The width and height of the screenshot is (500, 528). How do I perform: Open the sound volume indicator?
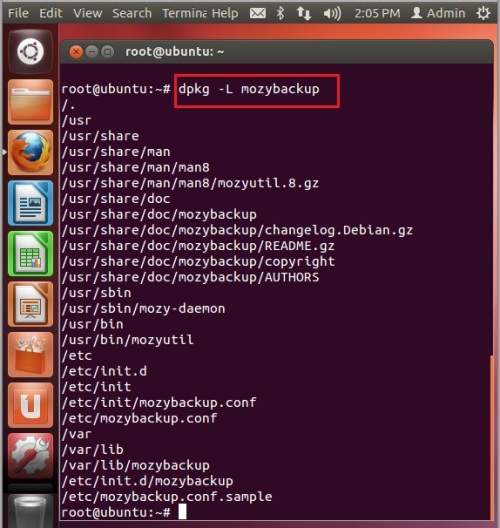click(x=332, y=13)
